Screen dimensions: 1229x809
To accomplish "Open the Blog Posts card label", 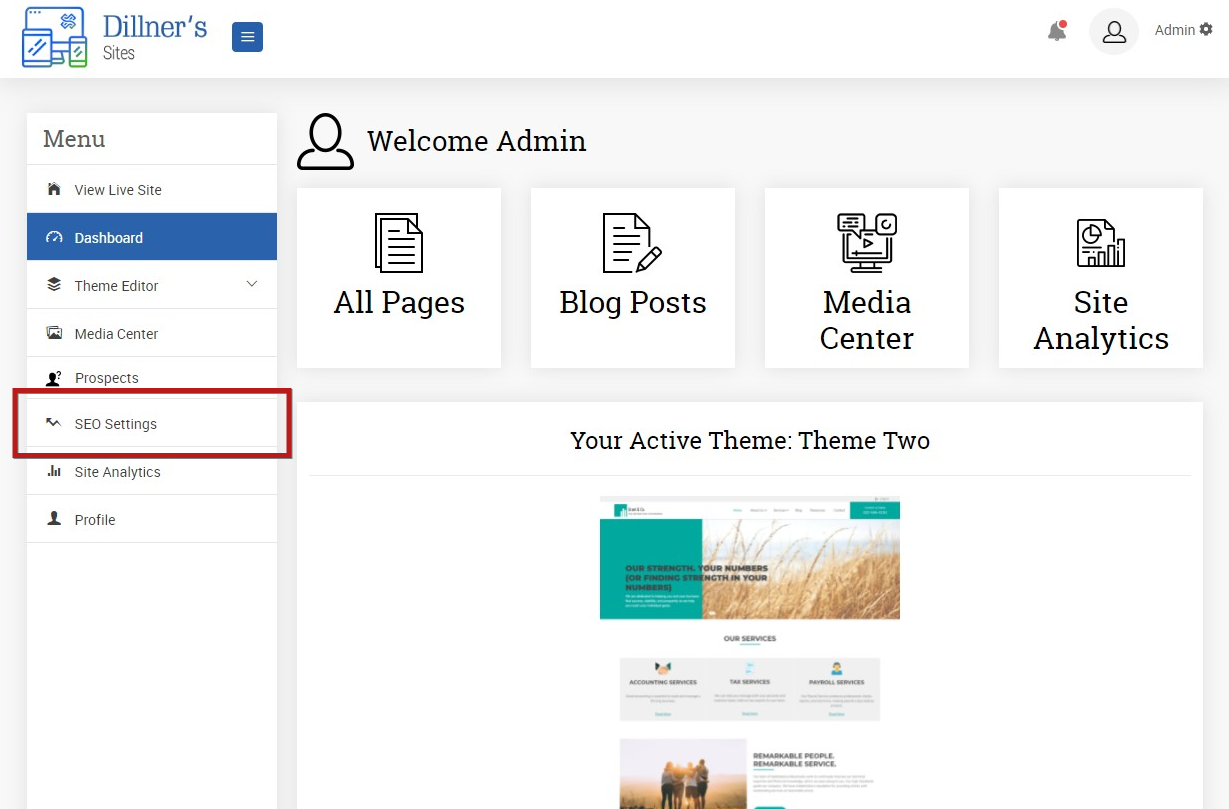I will point(633,302).
